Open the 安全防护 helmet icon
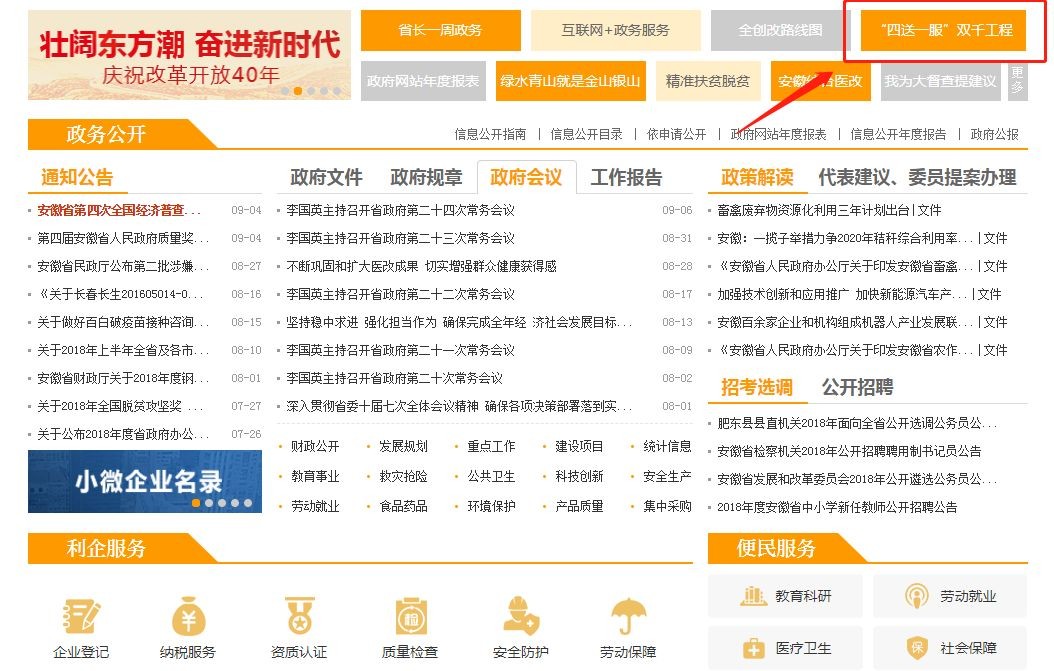 coord(520,617)
